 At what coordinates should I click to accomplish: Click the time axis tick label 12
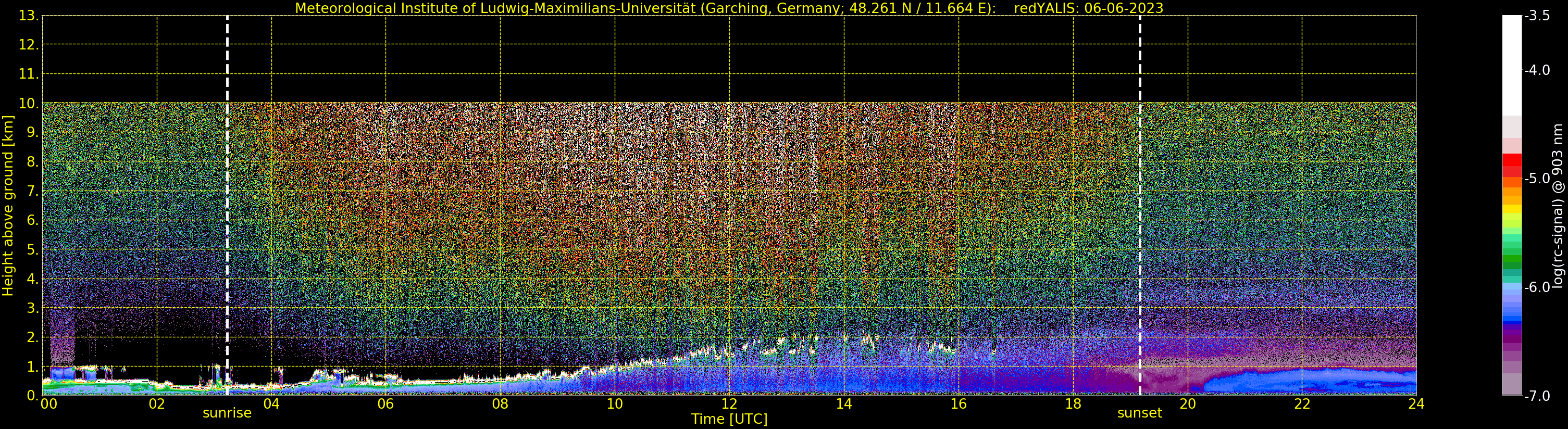click(x=729, y=404)
